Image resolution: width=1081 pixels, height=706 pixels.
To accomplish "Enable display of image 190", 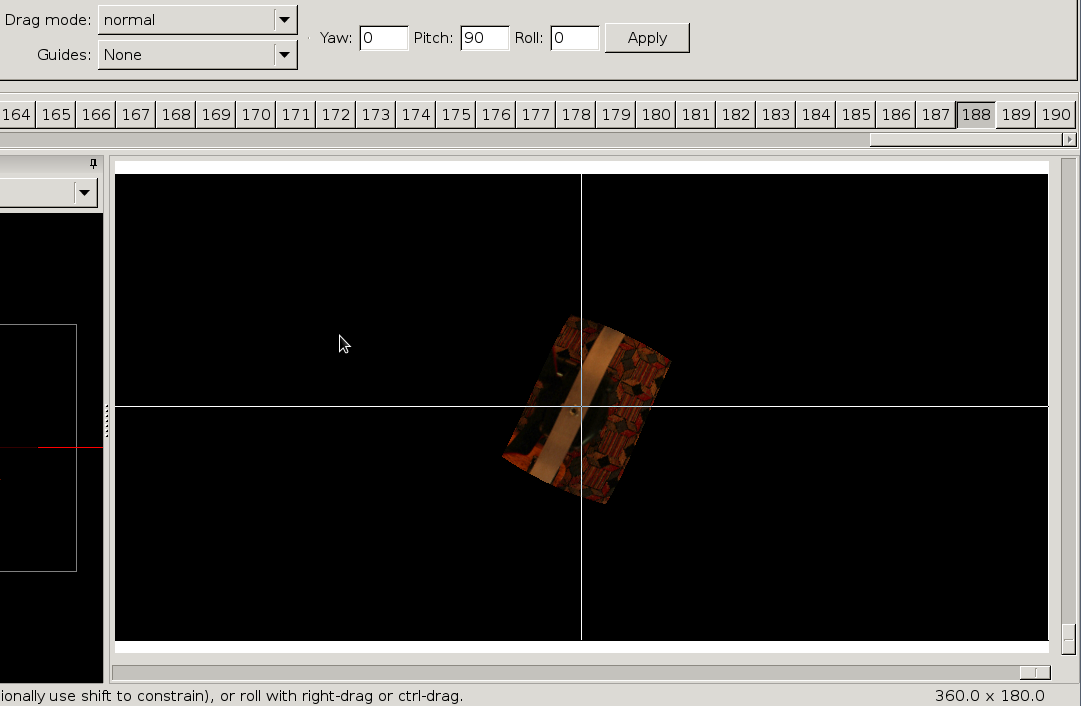I will tap(1055, 114).
